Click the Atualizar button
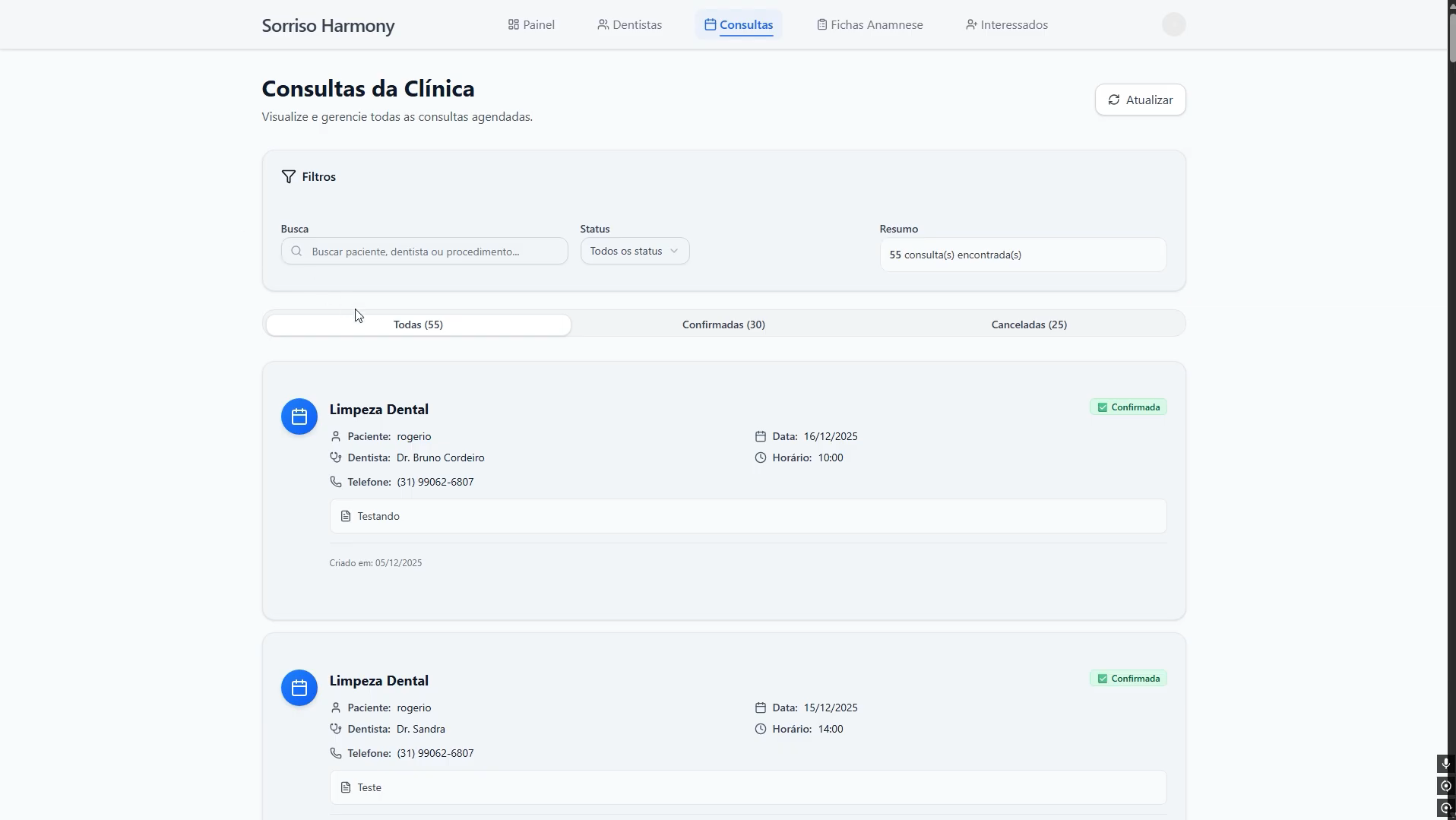 [1140, 100]
